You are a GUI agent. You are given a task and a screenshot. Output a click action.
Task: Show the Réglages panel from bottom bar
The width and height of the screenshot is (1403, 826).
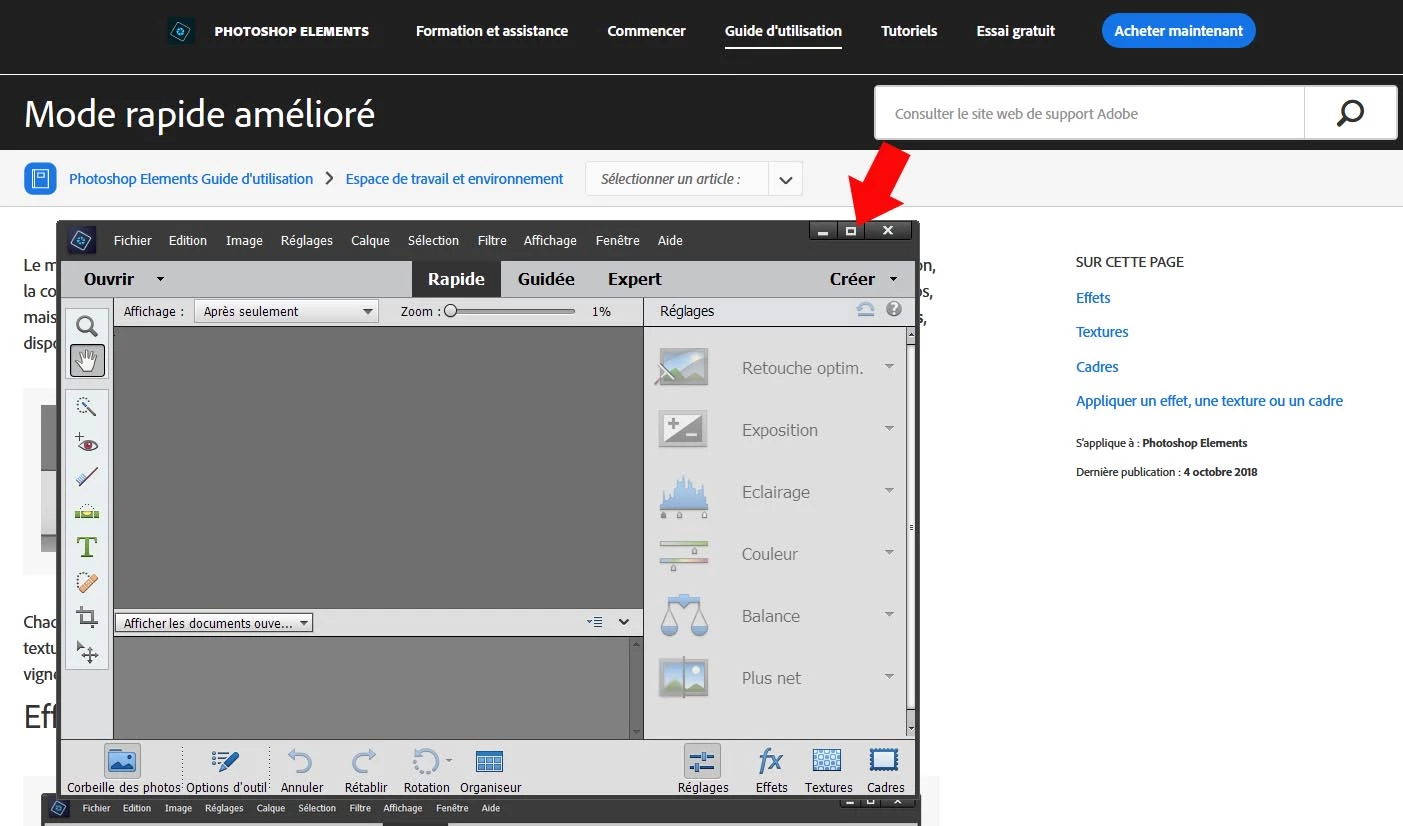(x=703, y=768)
